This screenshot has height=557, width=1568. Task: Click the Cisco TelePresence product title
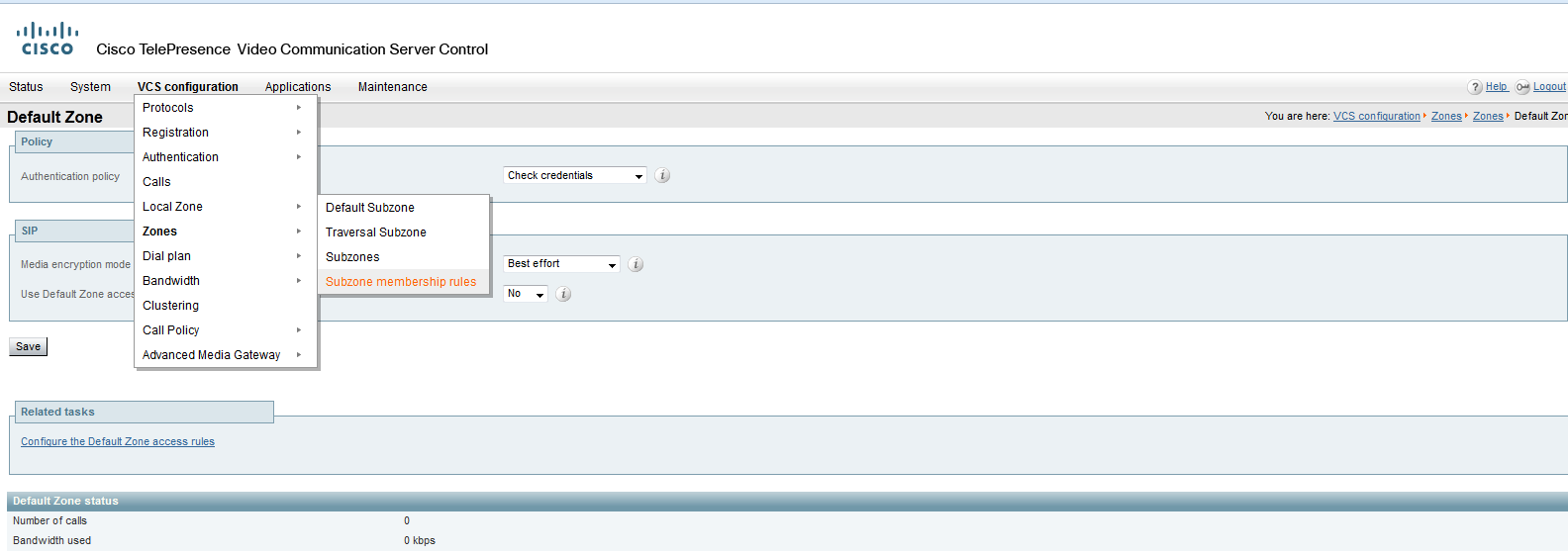click(x=292, y=49)
